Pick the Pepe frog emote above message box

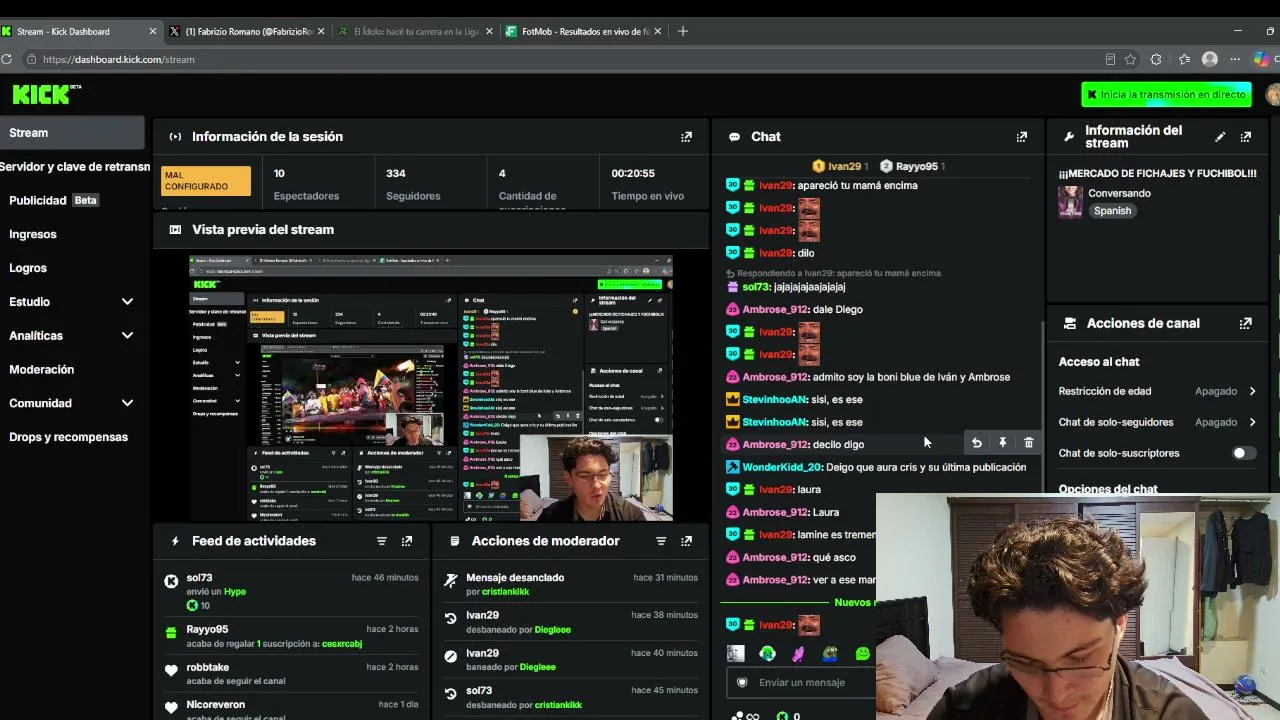[x=830, y=654]
